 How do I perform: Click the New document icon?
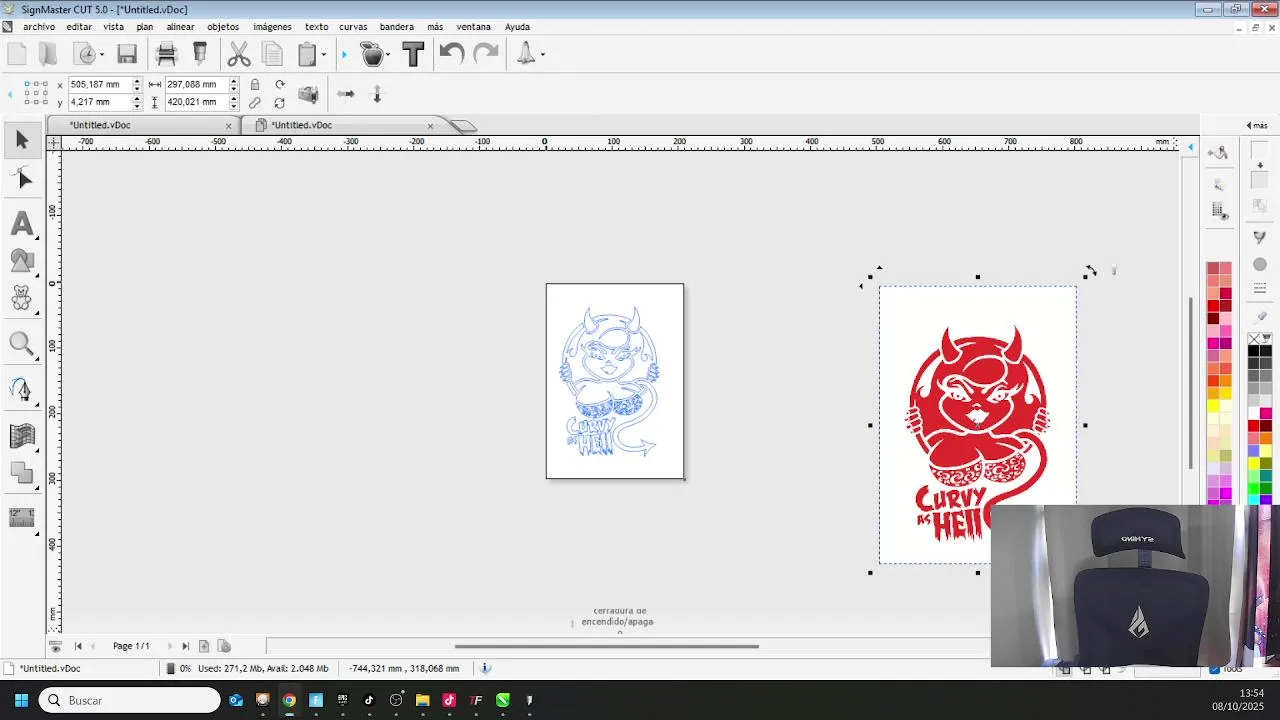17,54
